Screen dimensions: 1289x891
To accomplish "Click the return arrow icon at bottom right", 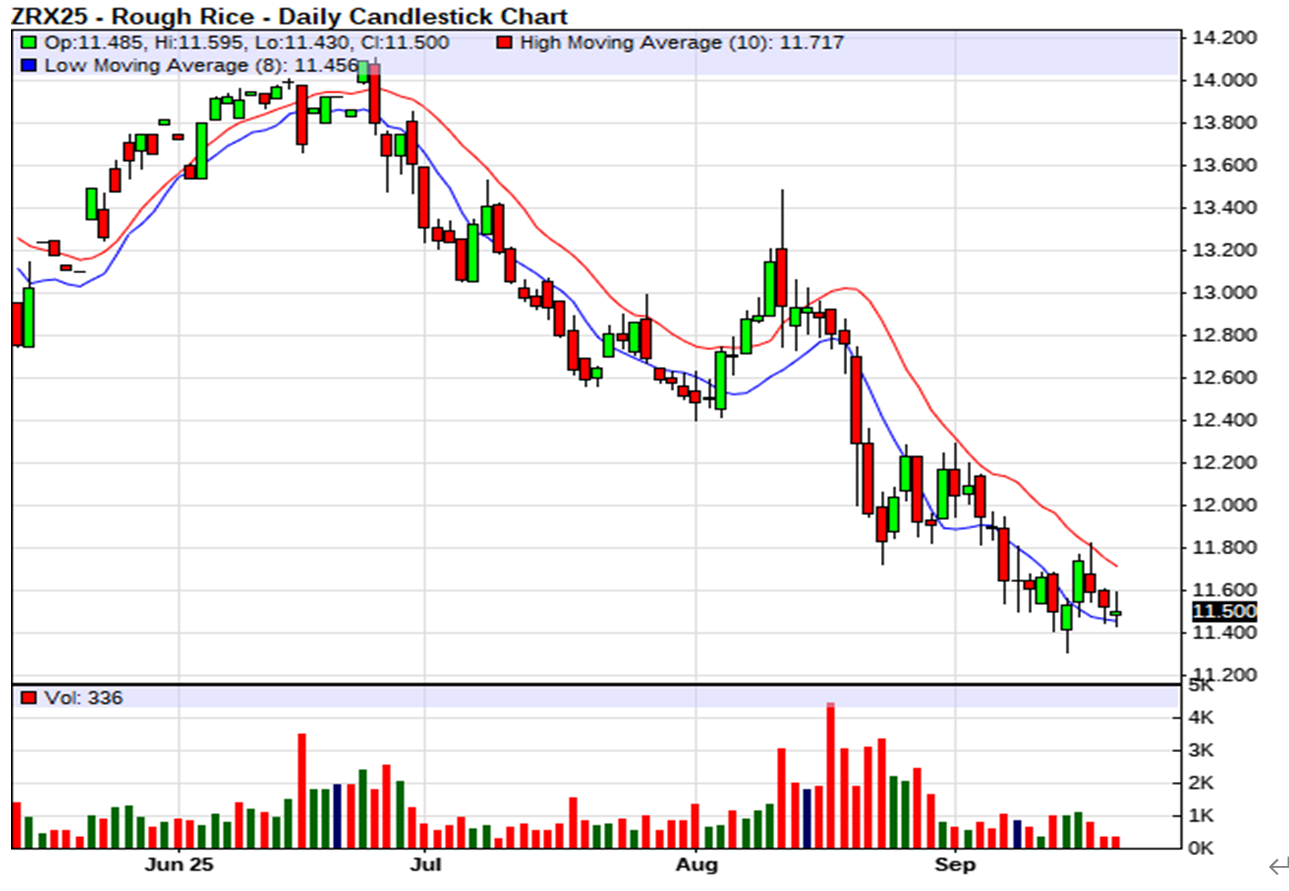I will 1275,865.
